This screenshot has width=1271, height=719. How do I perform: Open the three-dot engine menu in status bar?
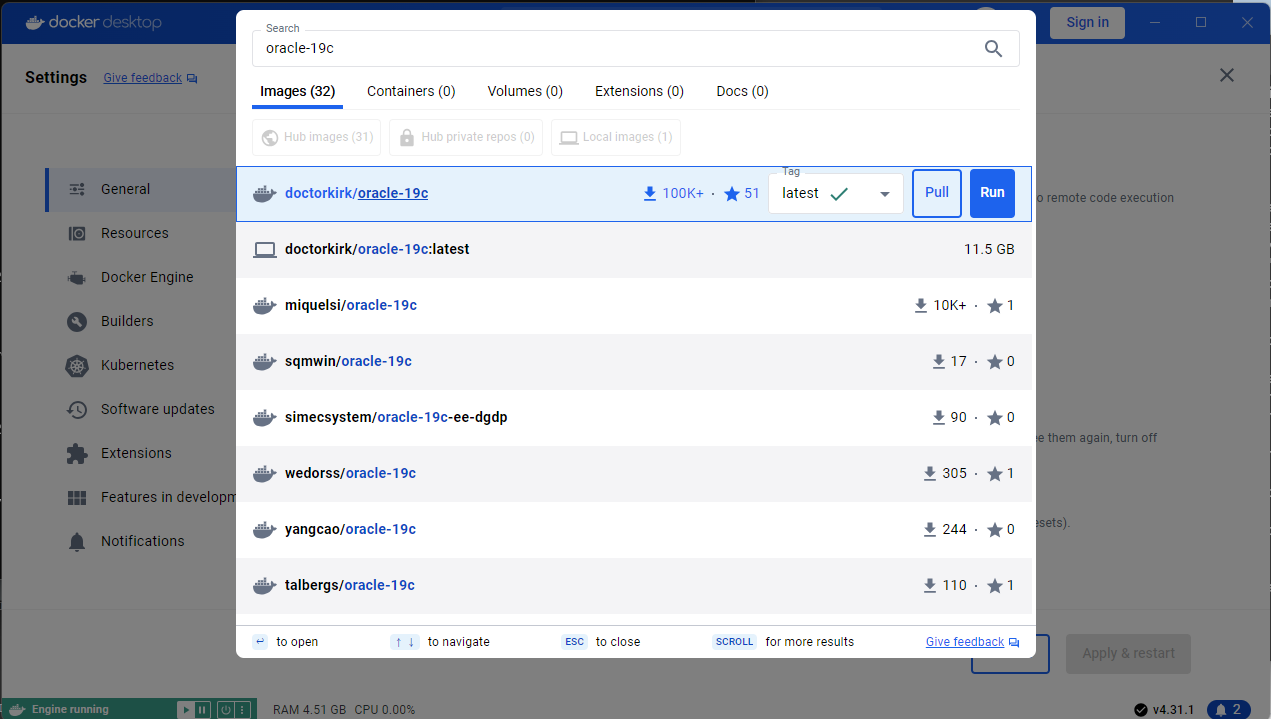click(x=244, y=710)
